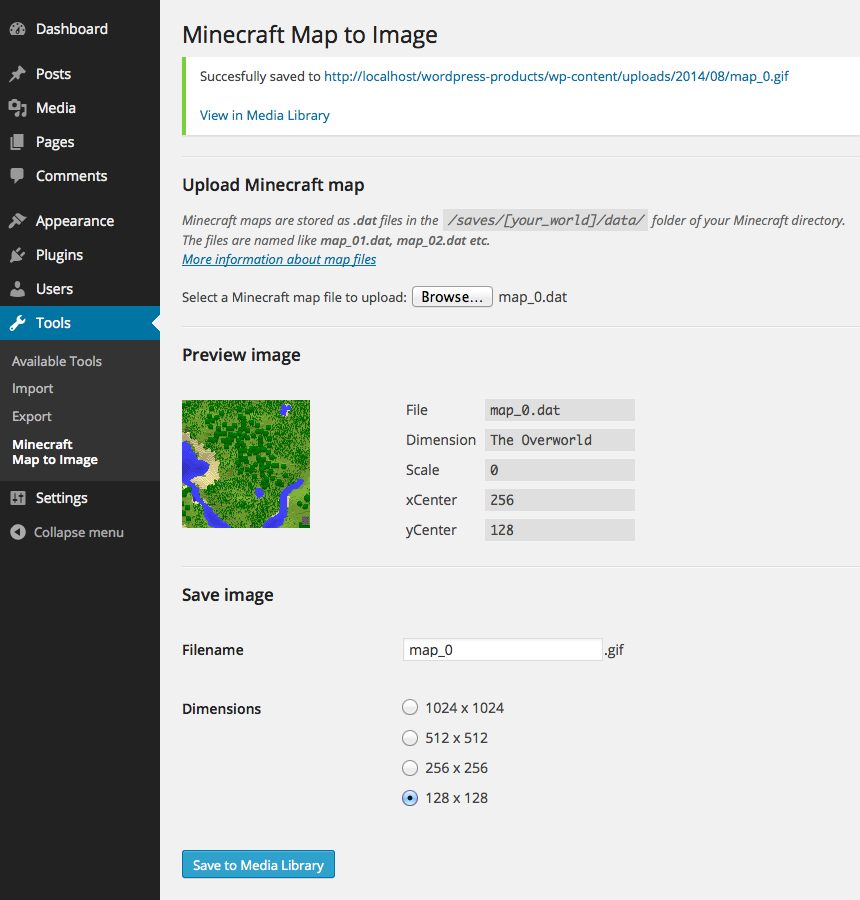Open More information about map files link
Viewport: 860px width, 900px height.
pyautogui.click(x=279, y=259)
